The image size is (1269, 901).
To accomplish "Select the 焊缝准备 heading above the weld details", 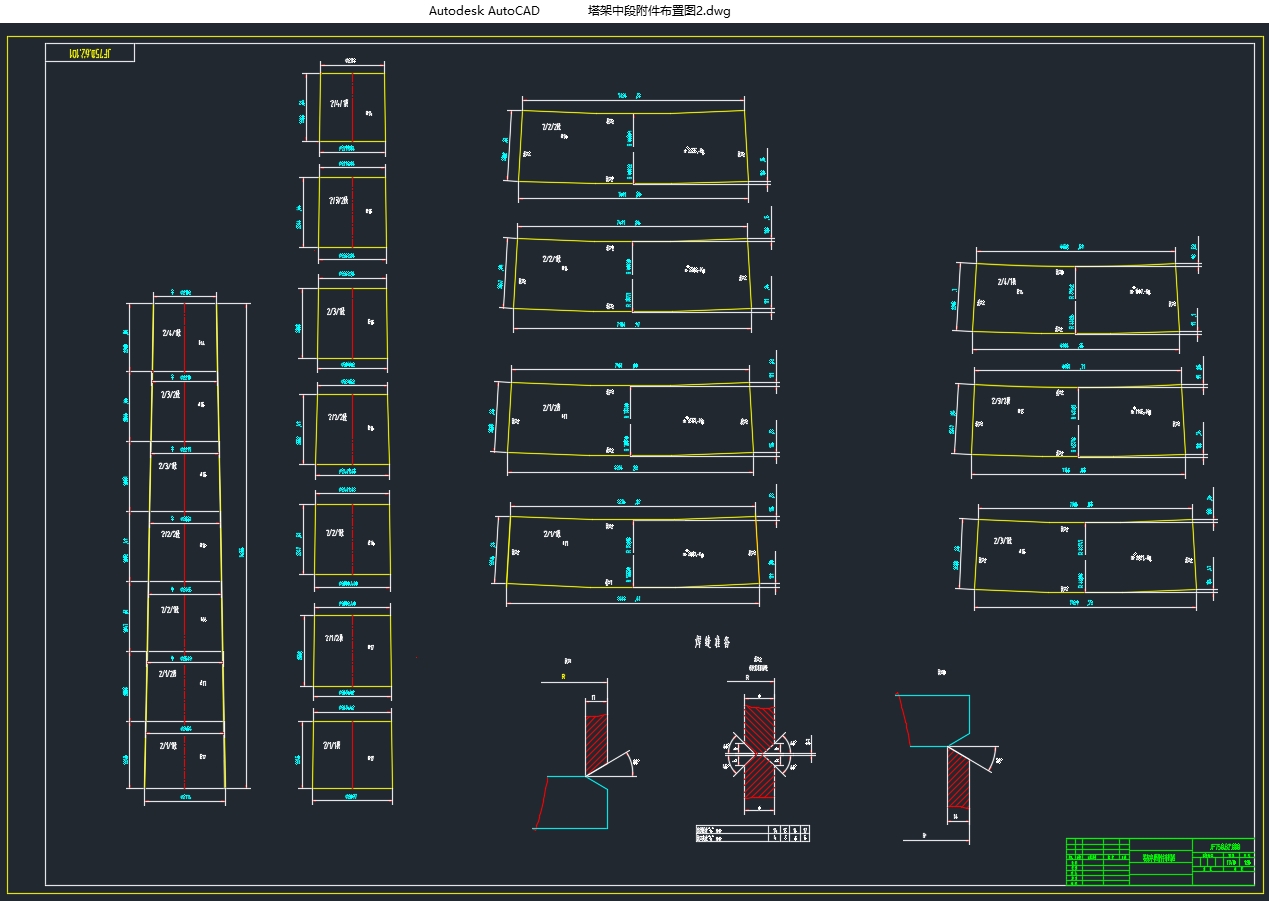I will pos(713,642).
